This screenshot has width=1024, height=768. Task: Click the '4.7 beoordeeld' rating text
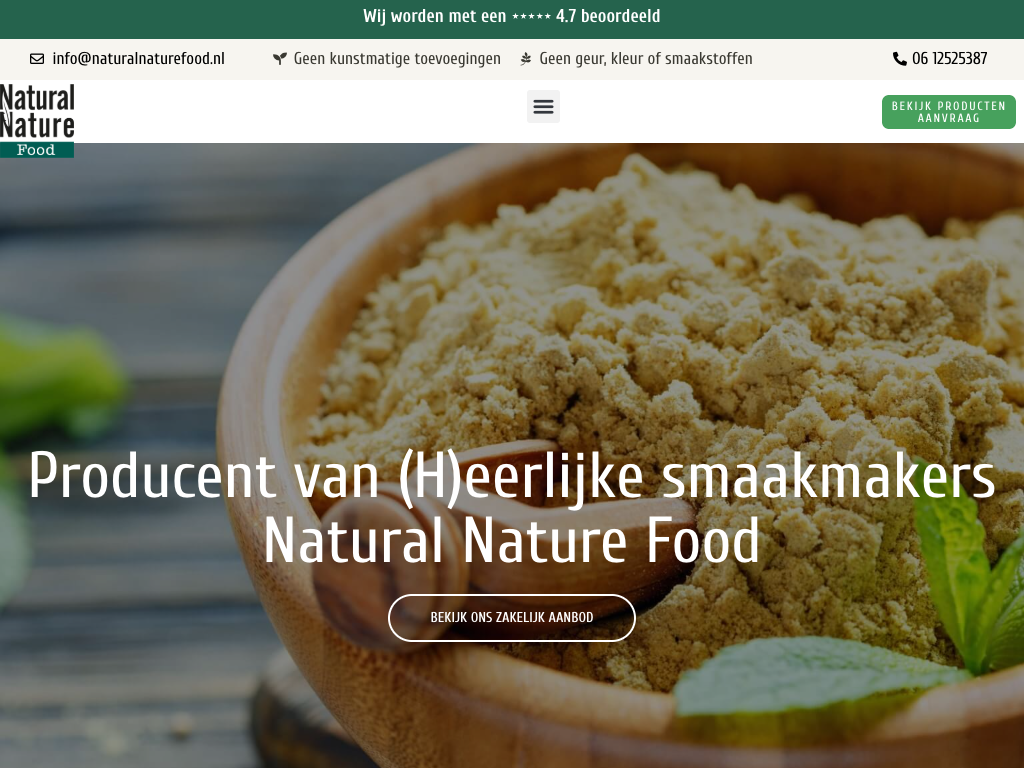tap(608, 16)
